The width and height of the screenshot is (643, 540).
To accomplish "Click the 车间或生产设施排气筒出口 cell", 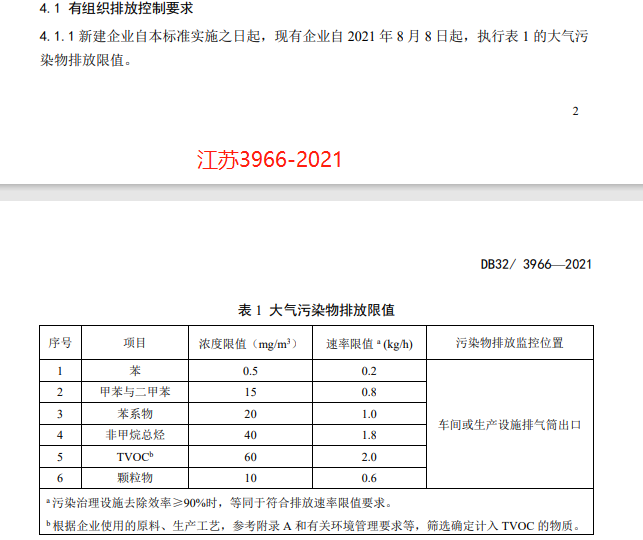I will point(509,424).
